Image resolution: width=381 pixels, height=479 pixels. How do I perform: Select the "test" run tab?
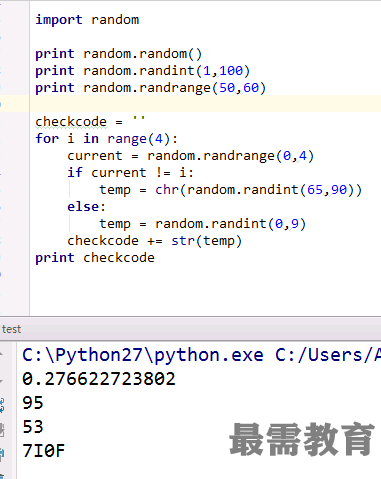(x=11, y=329)
